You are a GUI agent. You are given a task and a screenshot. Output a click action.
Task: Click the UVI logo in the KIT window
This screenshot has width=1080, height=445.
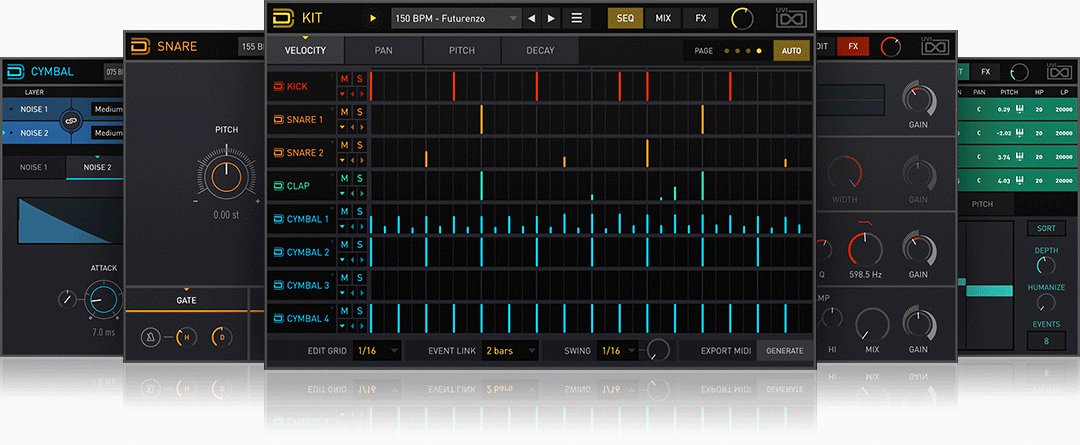point(790,18)
